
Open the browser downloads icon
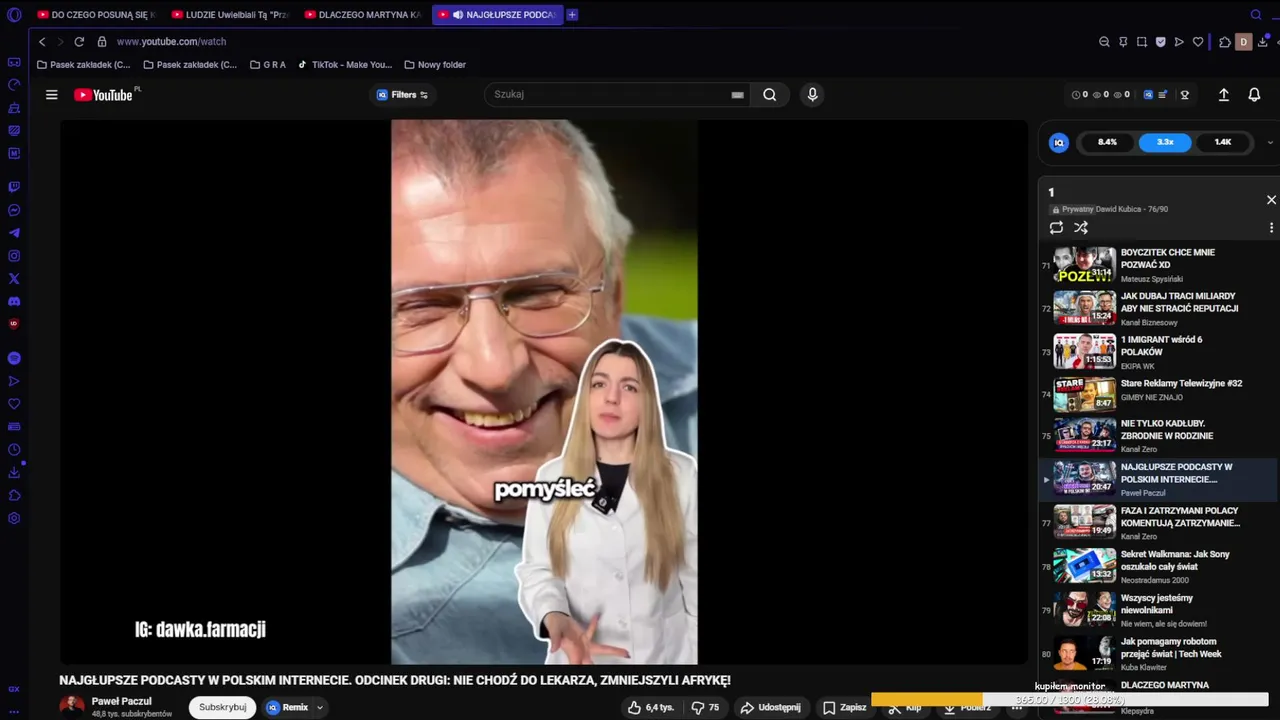tap(1264, 42)
